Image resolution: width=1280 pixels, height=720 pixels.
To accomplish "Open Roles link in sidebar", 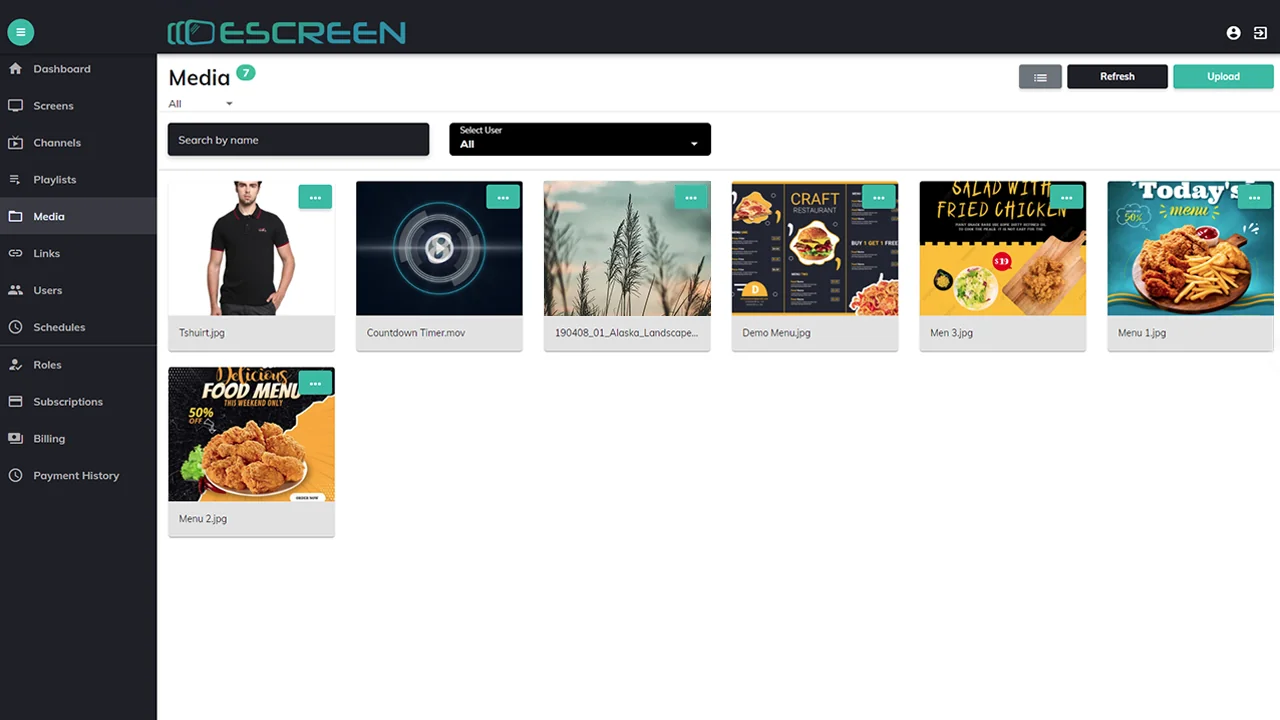I will point(78,365).
